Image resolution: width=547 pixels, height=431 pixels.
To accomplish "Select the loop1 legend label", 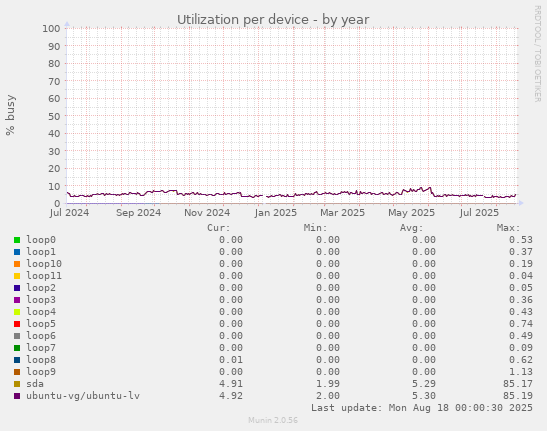I will tap(41, 252).
